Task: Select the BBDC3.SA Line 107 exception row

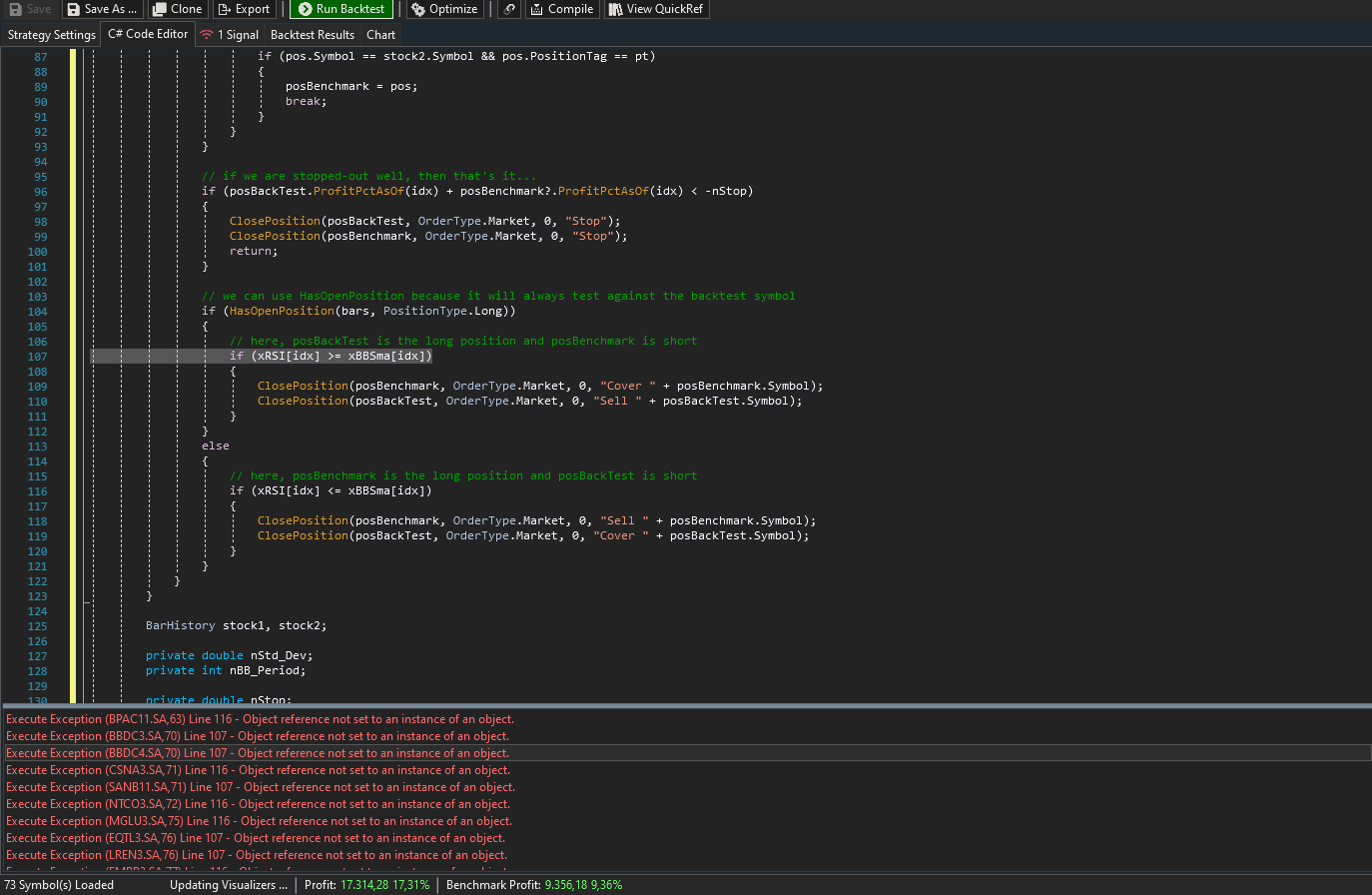Action: point(258,736)
